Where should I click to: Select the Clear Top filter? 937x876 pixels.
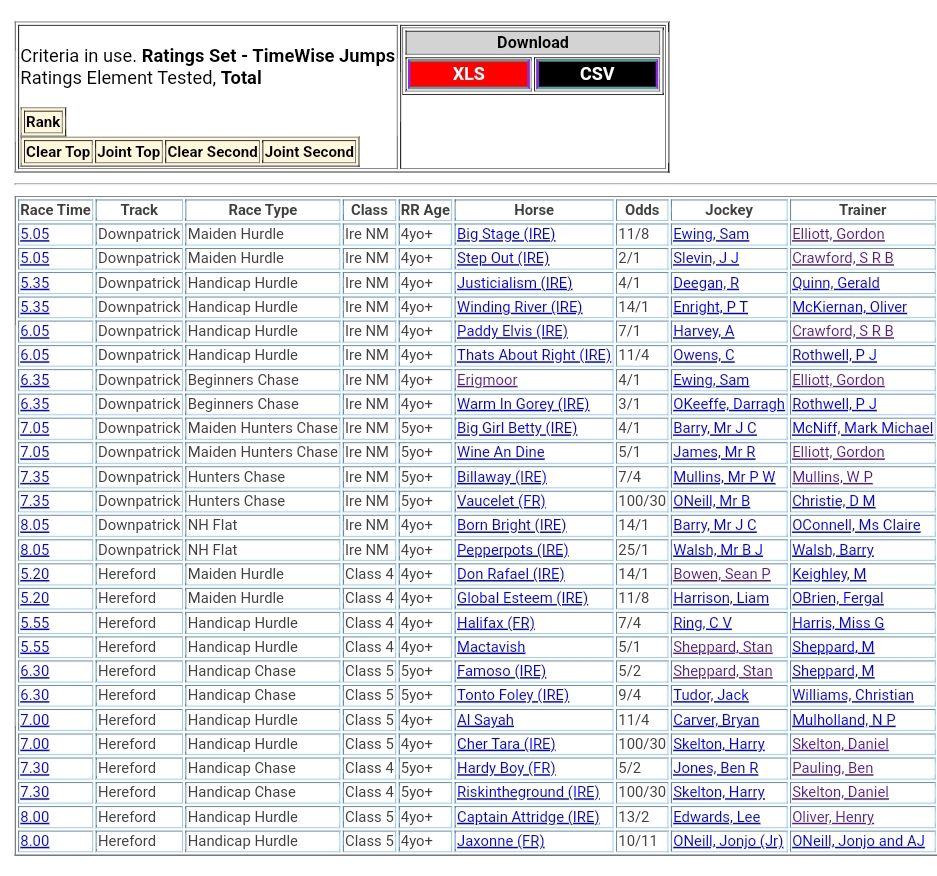[58, 152]
